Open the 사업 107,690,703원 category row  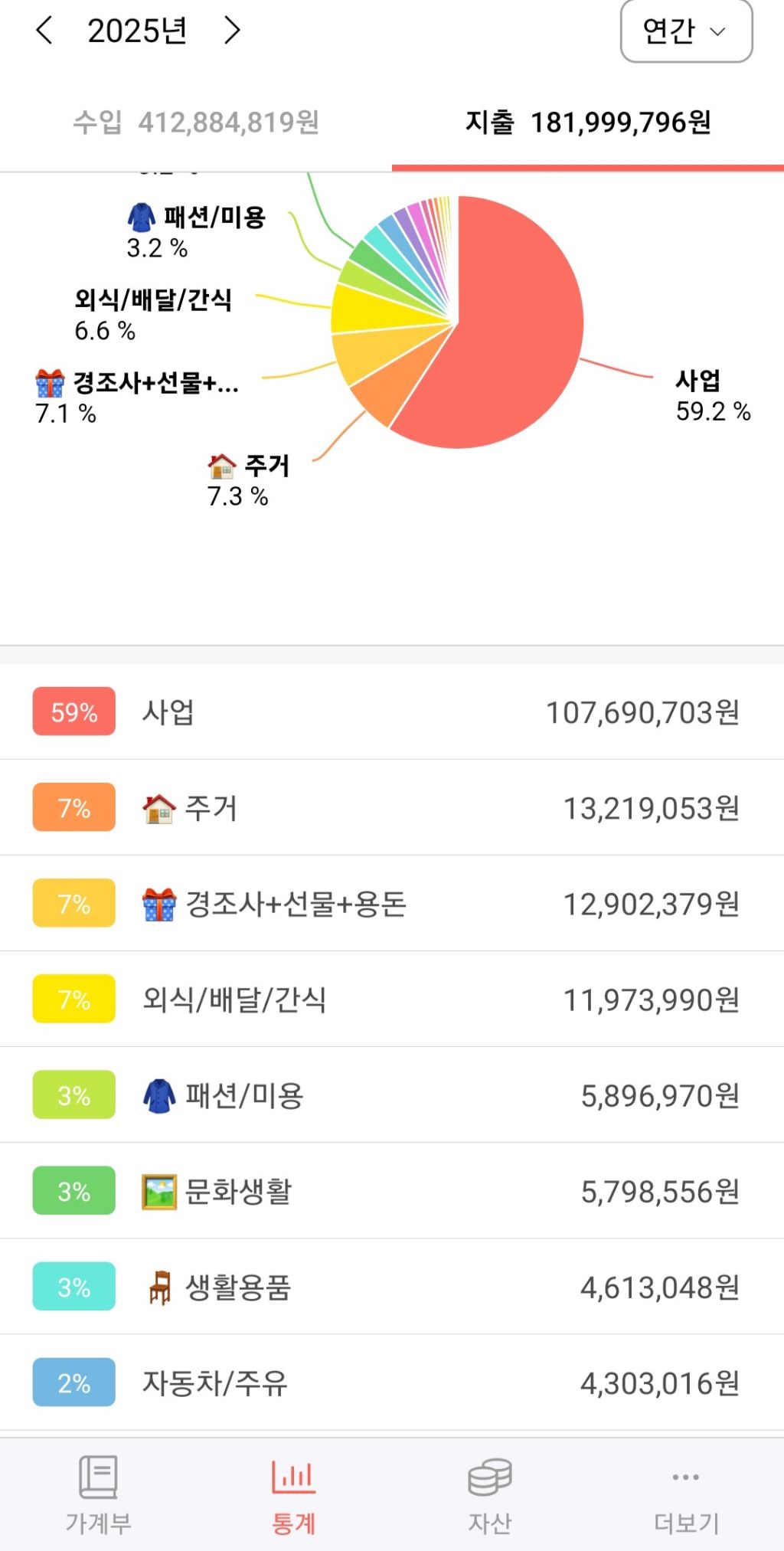[x=392, y=712]
